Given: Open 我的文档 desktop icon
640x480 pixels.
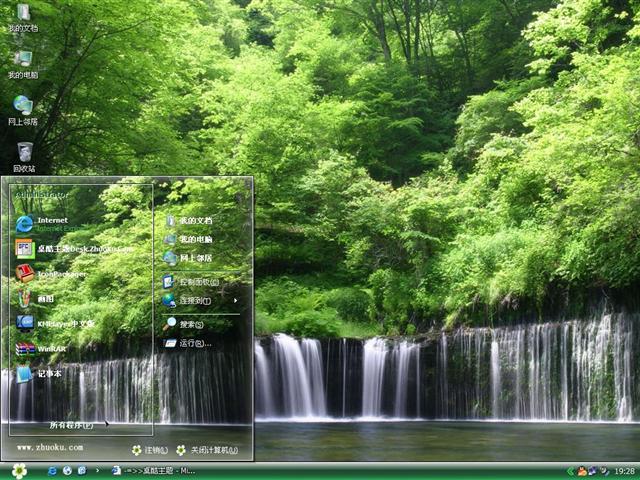Looking at the screenshot, I should (x=23, y=17).
